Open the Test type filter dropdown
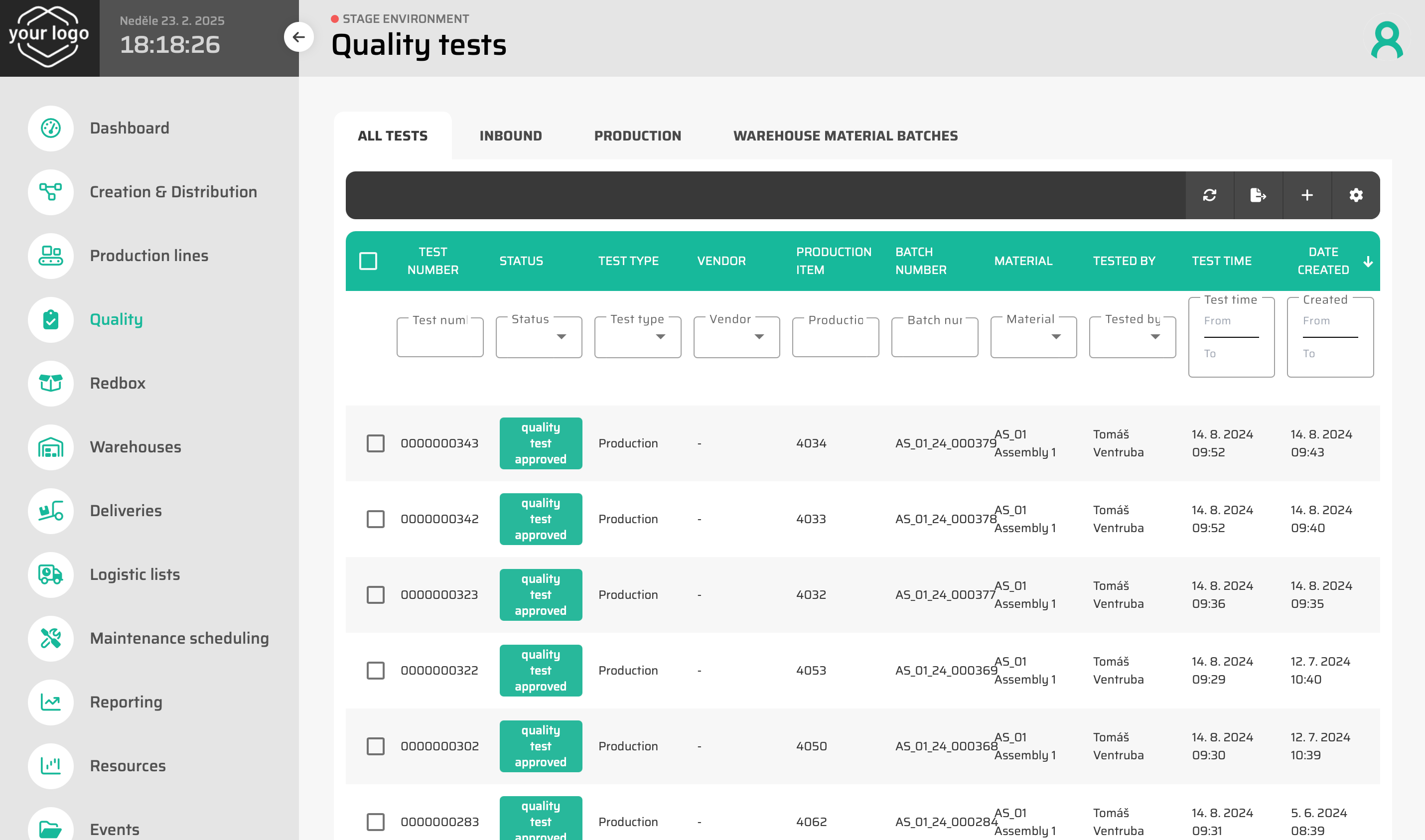 coord(637,337)
